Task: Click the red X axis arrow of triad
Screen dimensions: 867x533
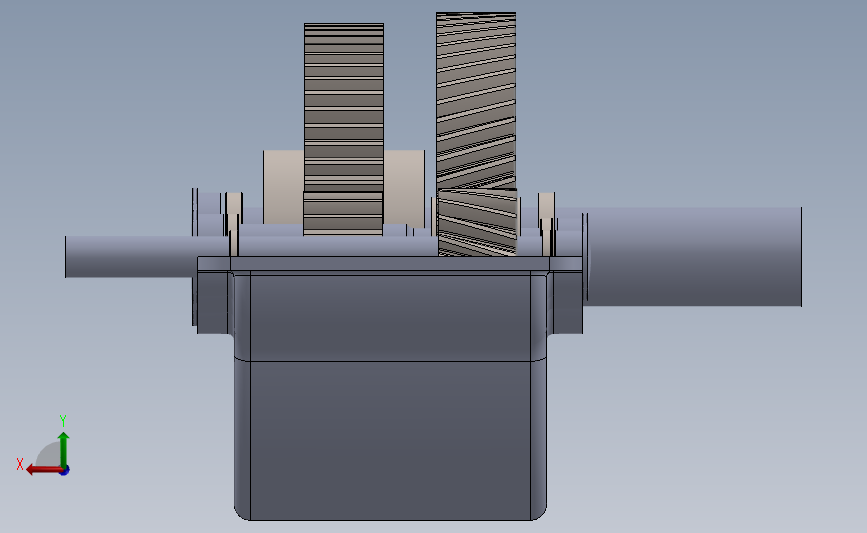Action: [43, 470]
